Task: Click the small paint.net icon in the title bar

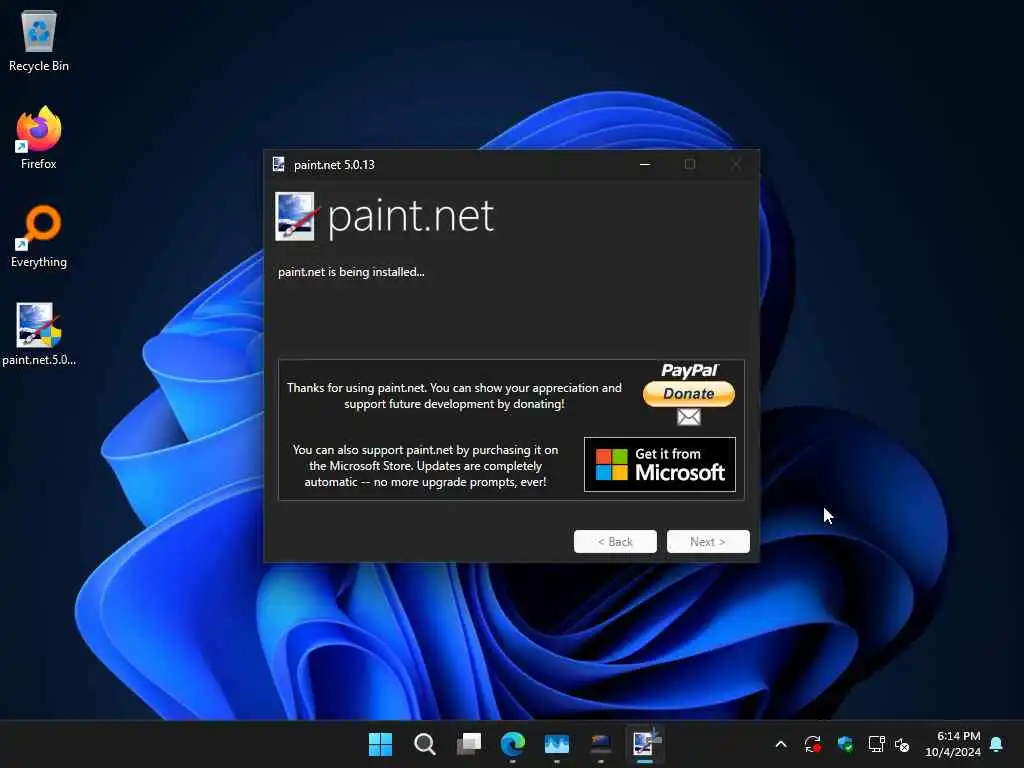Action: click(x=279, y=165)
